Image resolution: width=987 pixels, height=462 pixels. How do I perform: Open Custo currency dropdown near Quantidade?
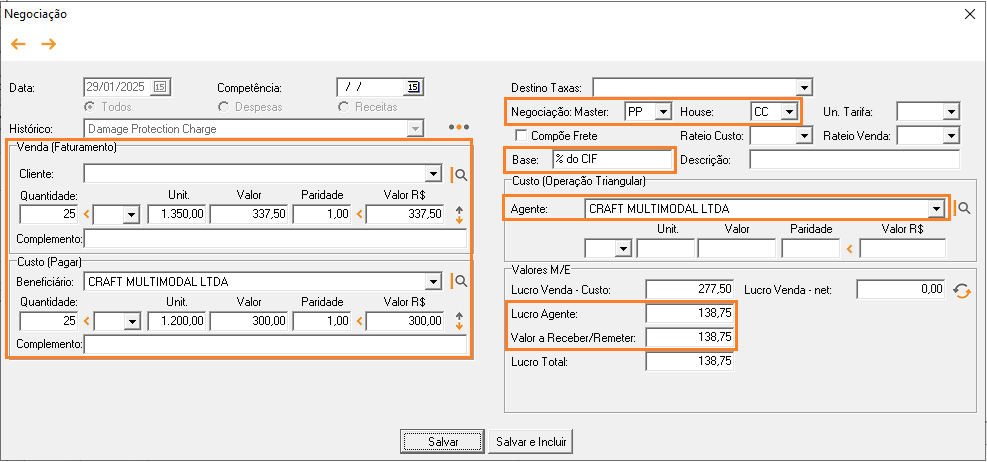(131, 322)
